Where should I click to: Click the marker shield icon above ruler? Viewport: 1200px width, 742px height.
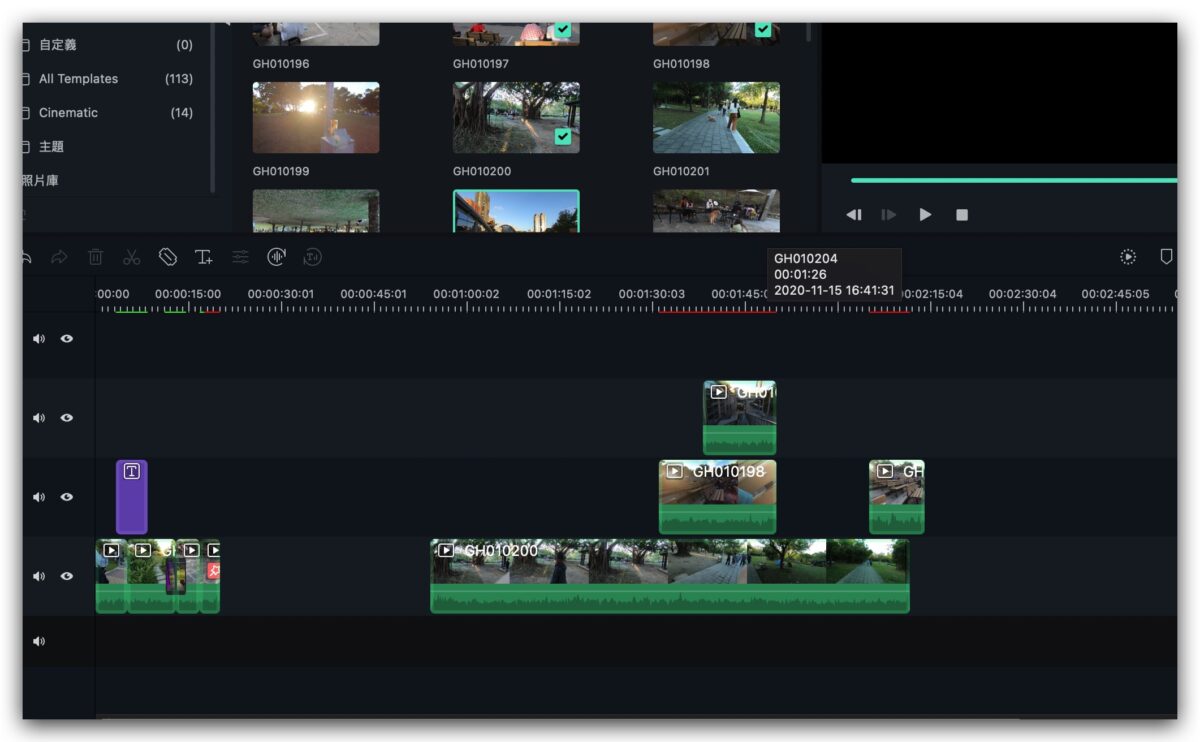1165,257
